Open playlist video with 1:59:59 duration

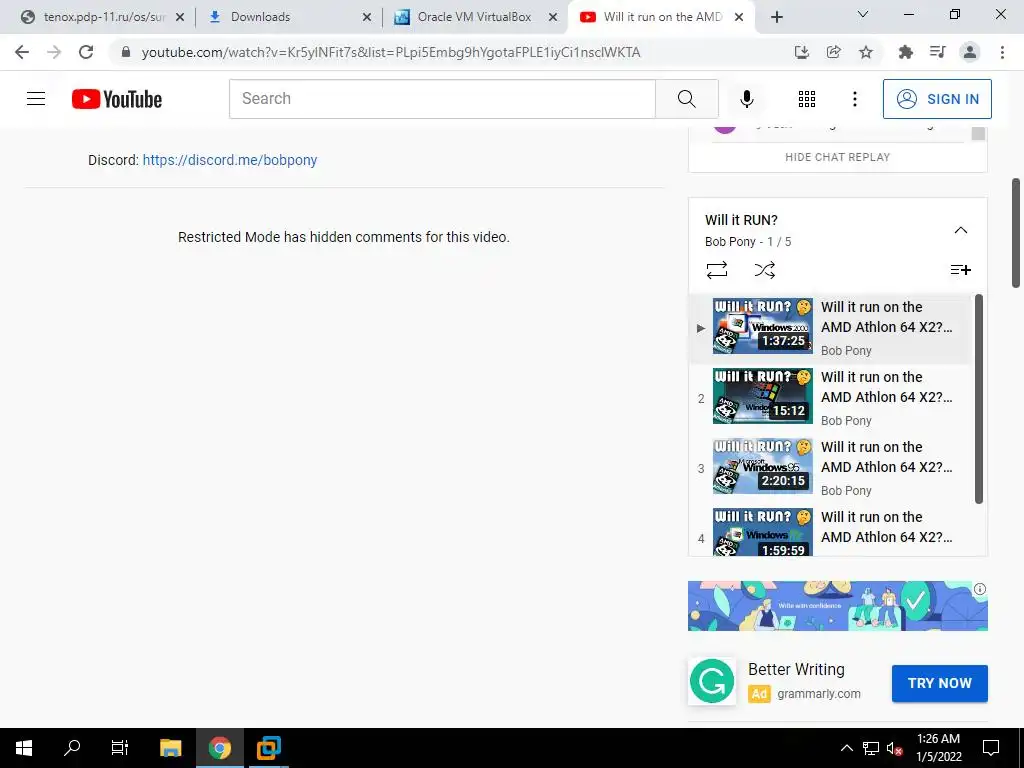click(x=763, y=532)
